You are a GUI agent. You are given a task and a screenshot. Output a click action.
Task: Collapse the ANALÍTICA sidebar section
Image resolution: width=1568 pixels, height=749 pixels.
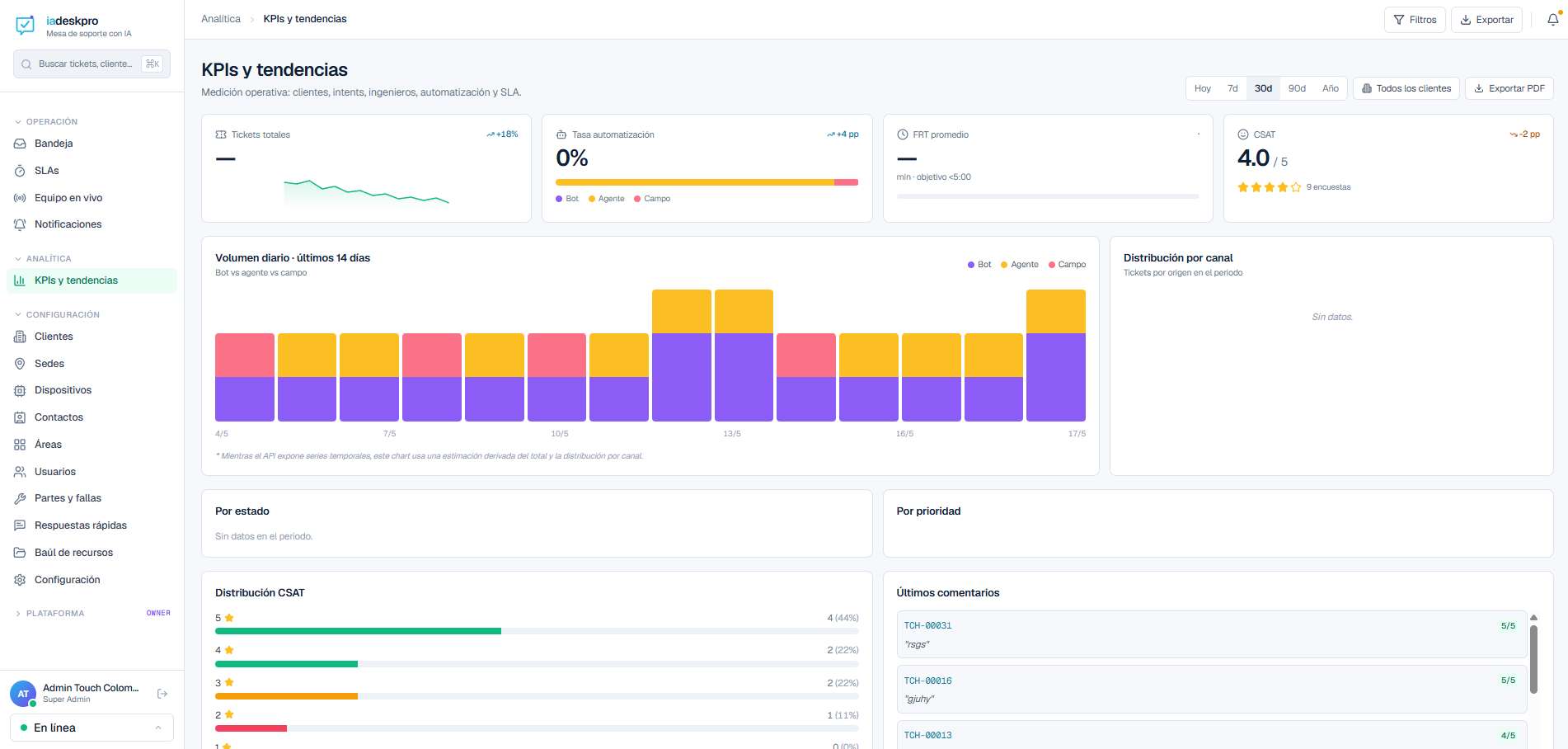(x=43, y=258)
